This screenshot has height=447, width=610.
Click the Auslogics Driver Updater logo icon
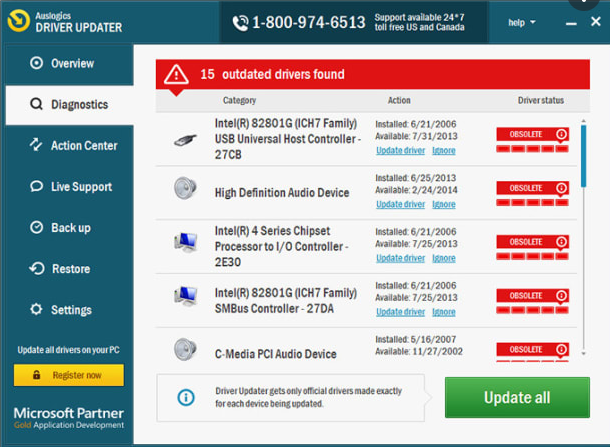(x=18, y=21)
